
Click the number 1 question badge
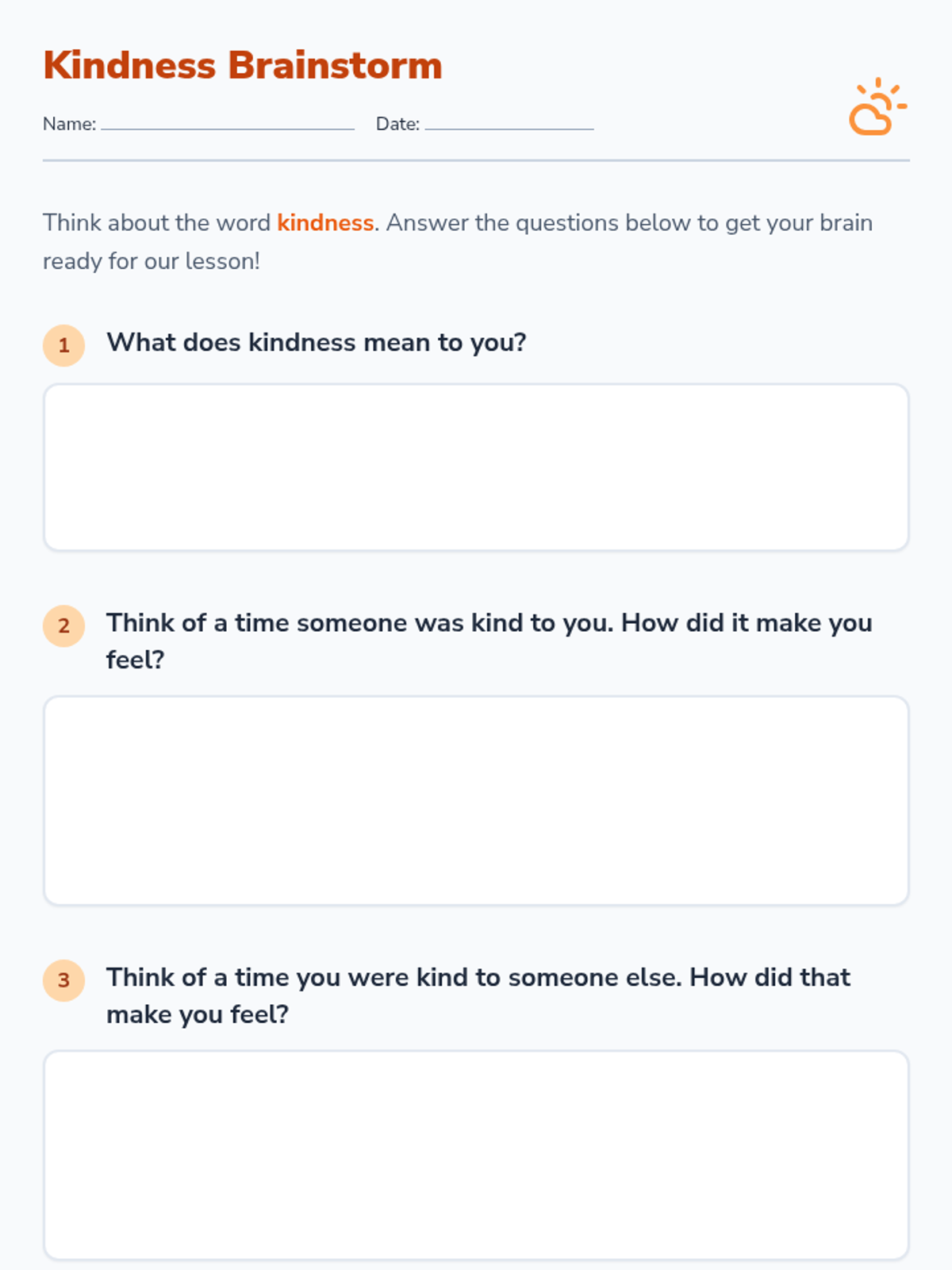coord(64,345)
